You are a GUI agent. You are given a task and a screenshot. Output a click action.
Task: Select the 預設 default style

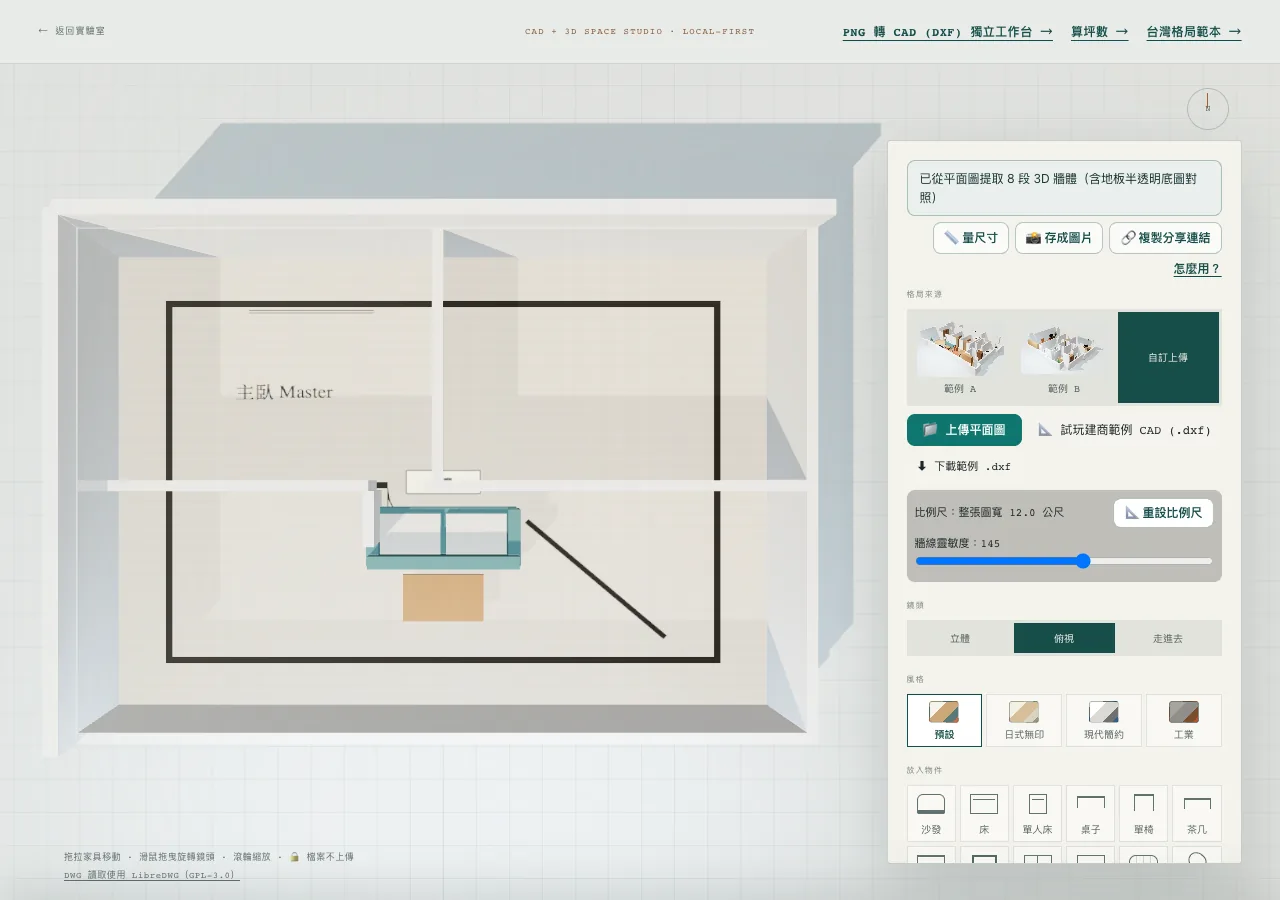(x=944, y=720)
